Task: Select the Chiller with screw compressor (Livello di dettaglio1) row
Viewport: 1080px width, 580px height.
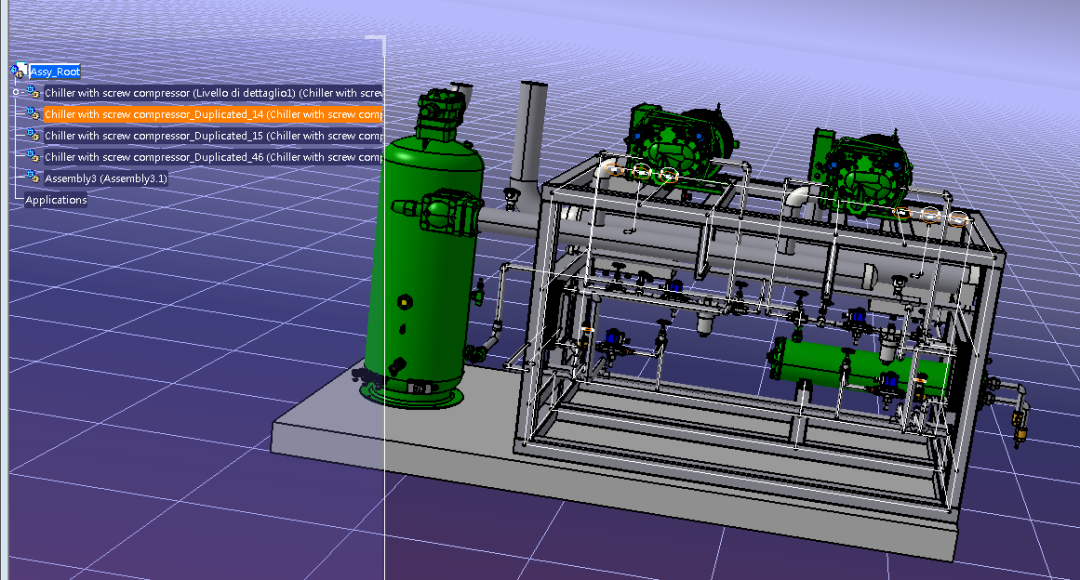Action: click(x=213, y=93)
